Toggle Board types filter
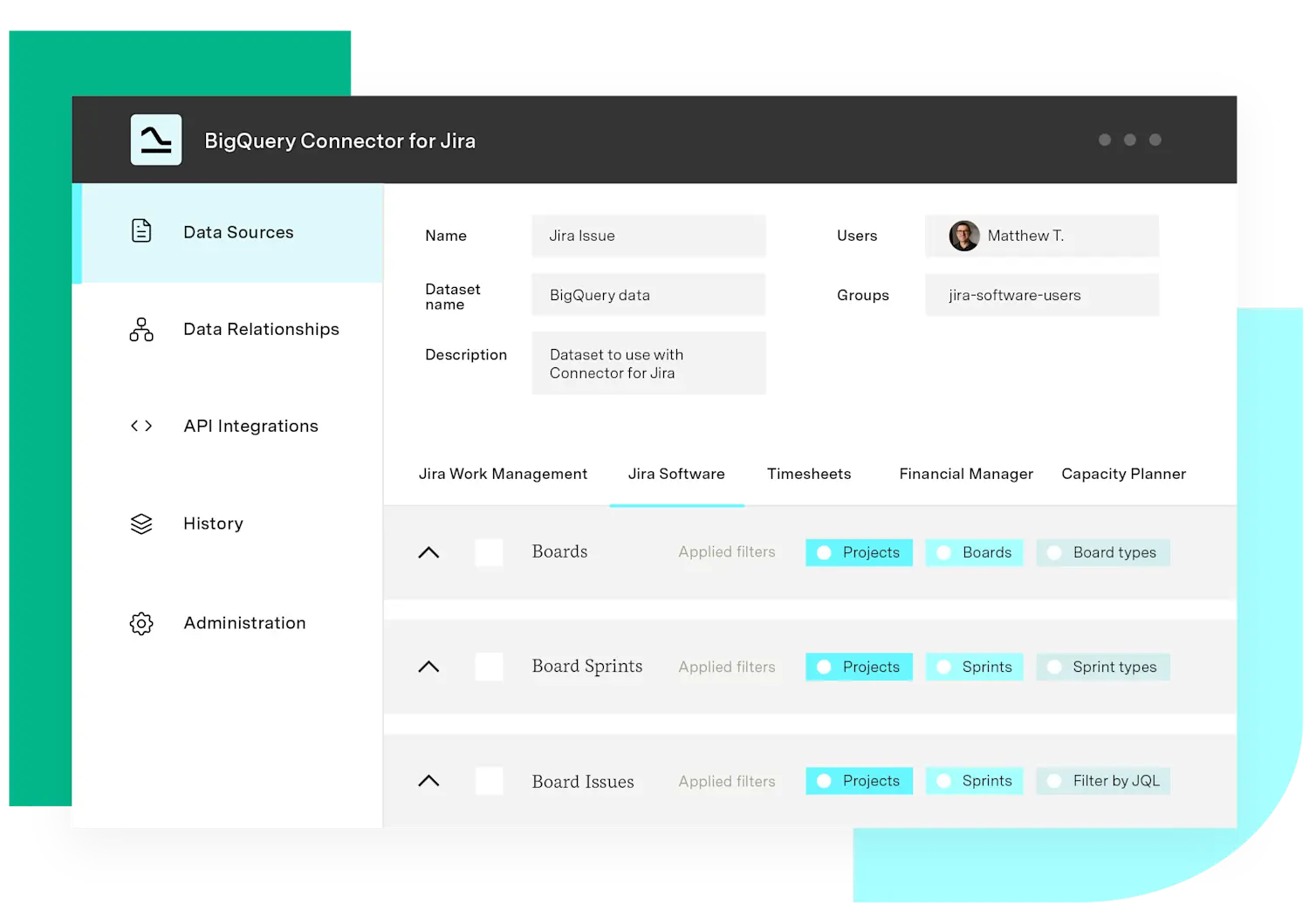The width and height of the screenshot is (1309, 924). click(1103, 552)
